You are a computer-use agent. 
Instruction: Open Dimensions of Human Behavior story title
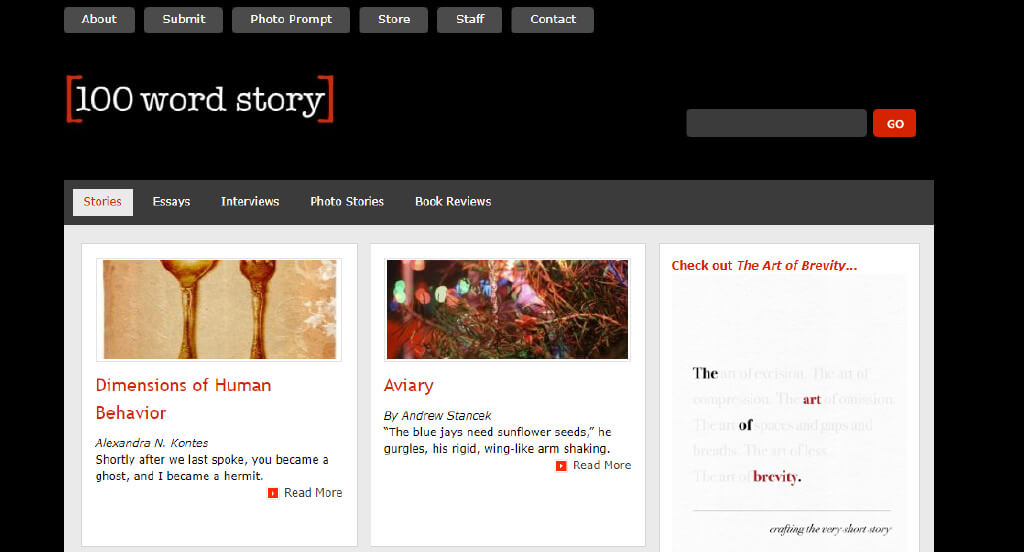pos(184,398)
